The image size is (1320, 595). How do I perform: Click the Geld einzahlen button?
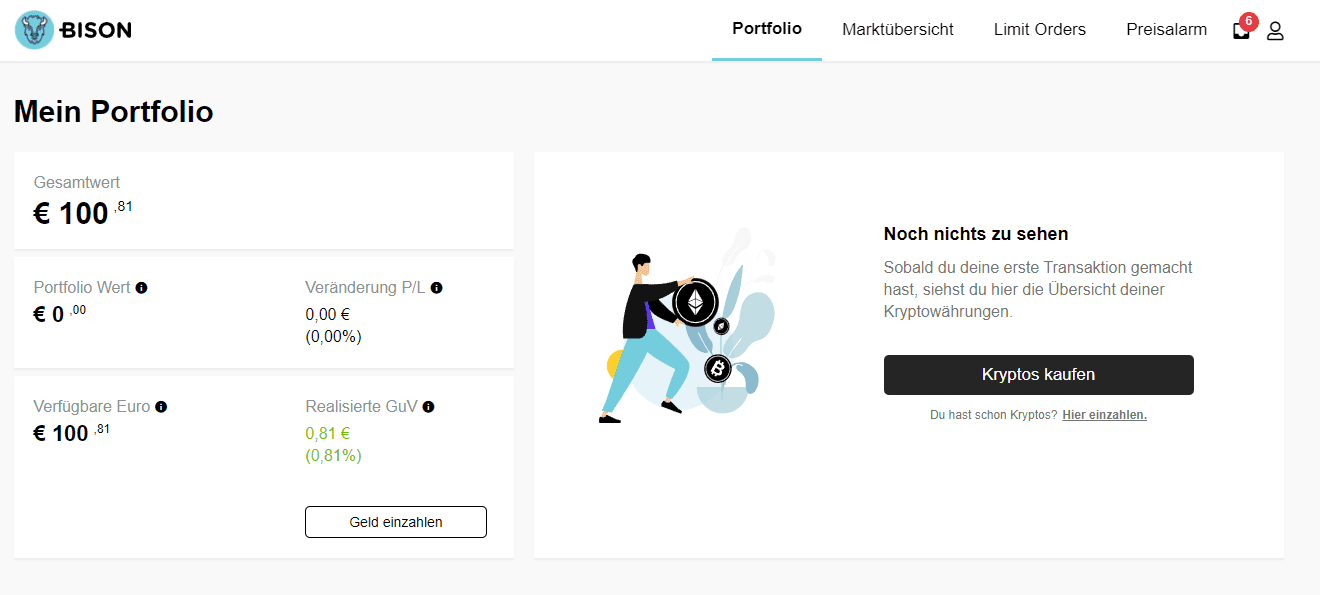(x=396, y=522)
